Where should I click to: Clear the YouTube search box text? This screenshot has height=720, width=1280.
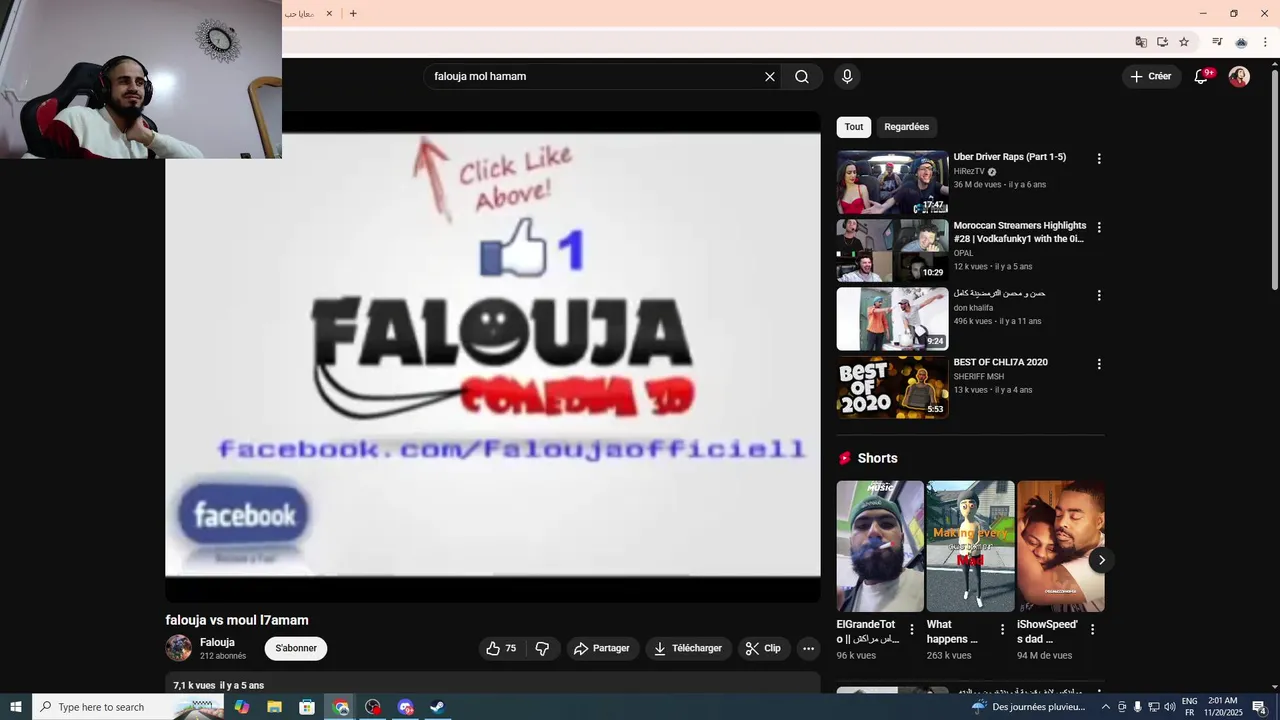coord(770,76)
